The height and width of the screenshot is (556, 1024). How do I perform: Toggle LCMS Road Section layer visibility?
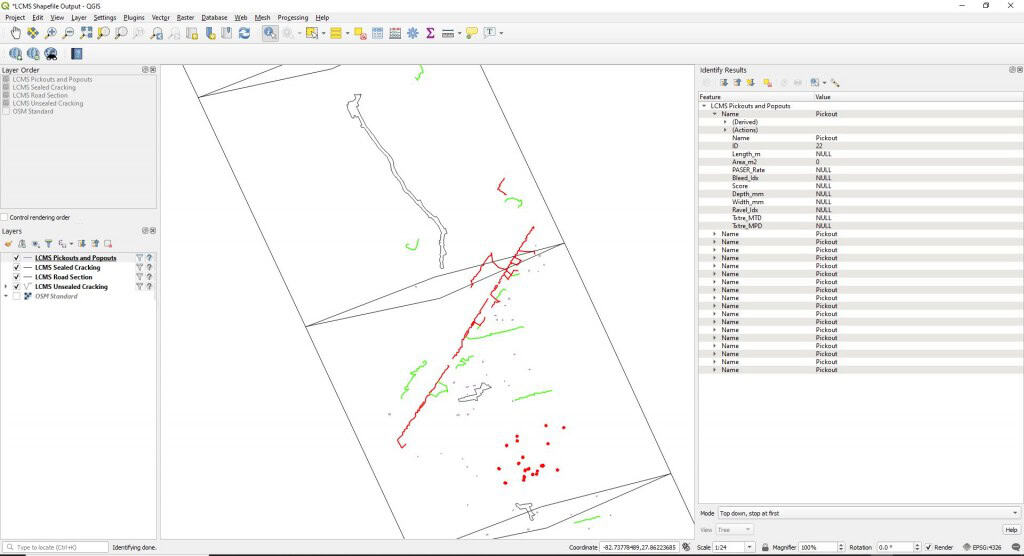click(16, 277)
